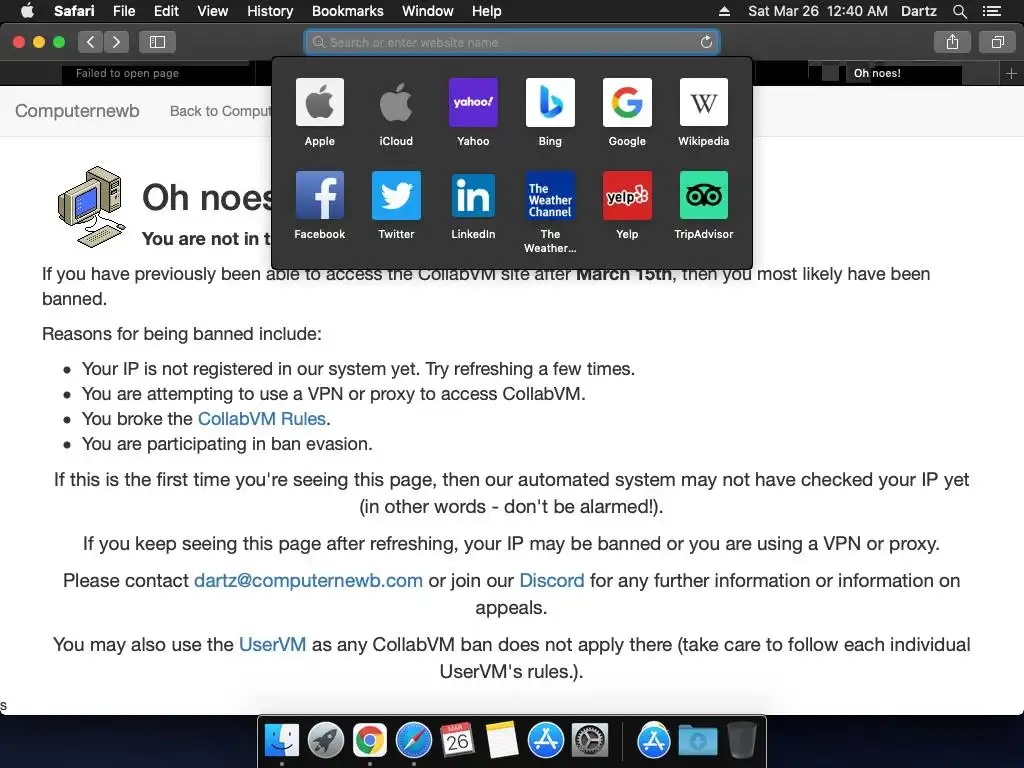Open the Bookmarks menu
This screenshot has width=1024, height=768.
click(x=347, y=11)
